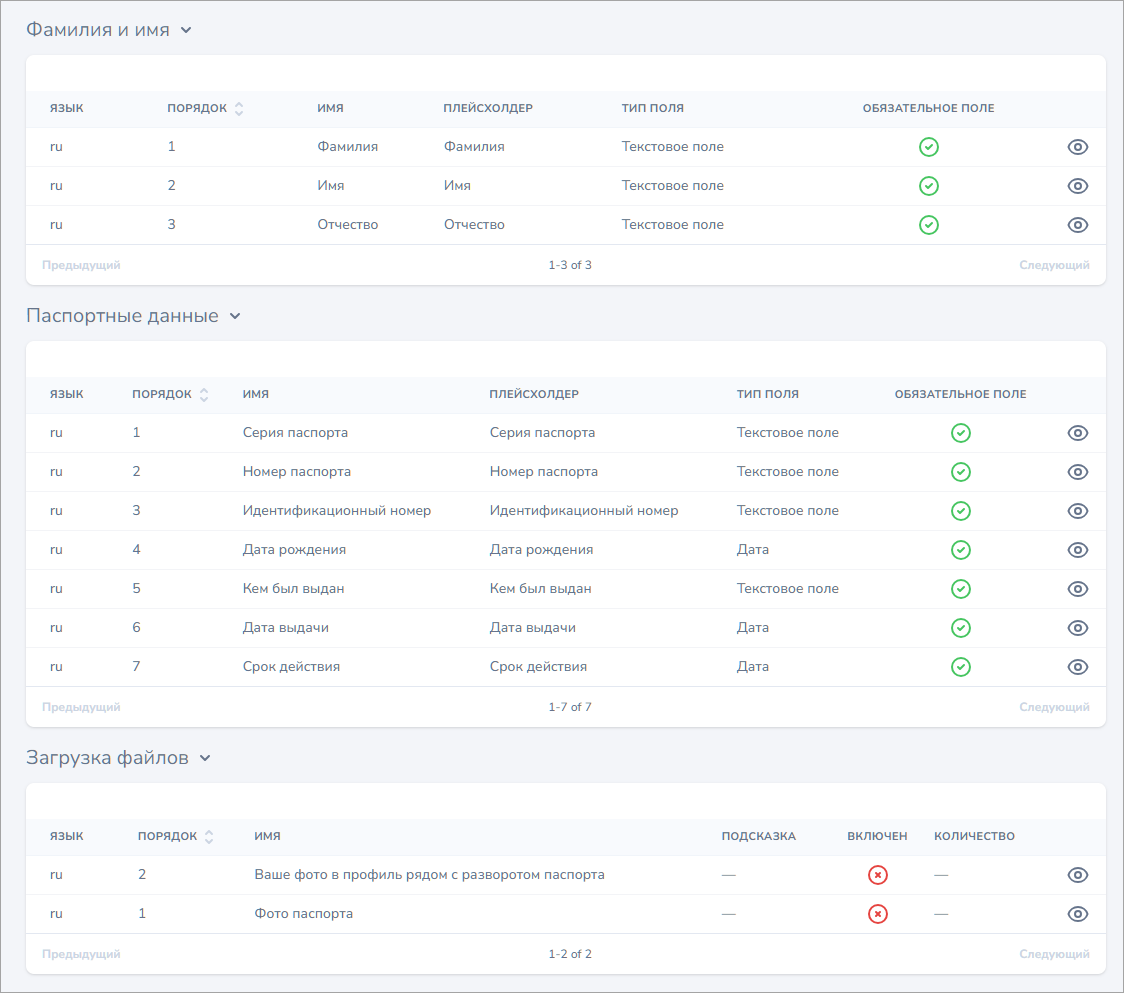Open Срок действия row eye icon
Screen dimensions: 1124x993
coord(1077,667)
